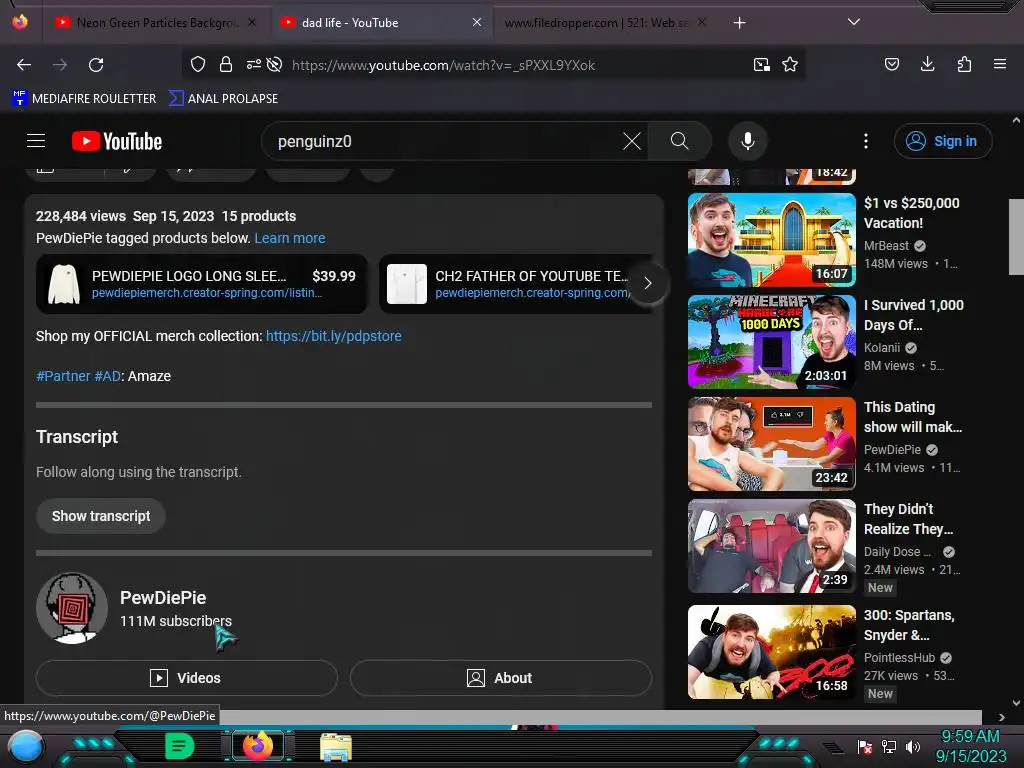Open a new tab with the plus button

739,23
